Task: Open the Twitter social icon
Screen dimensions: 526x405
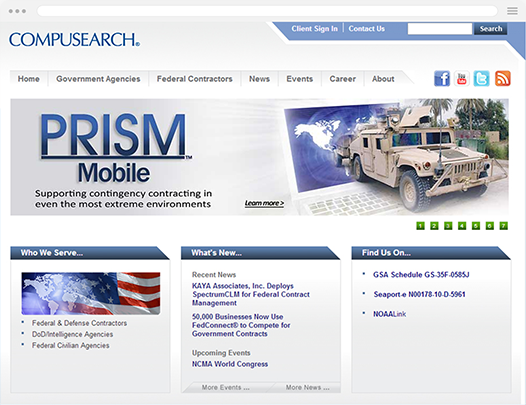Action: click(x=481, y=79)
